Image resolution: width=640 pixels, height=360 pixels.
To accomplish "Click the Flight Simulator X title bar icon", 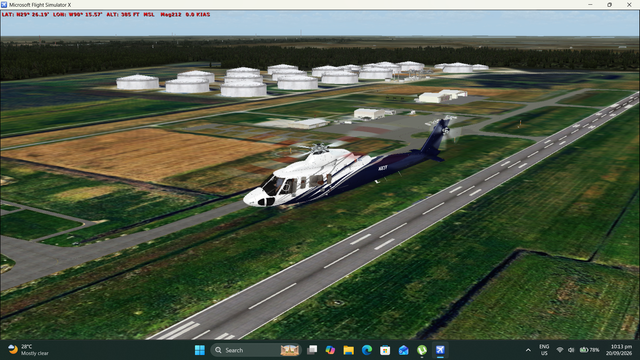I will [4, 4].
